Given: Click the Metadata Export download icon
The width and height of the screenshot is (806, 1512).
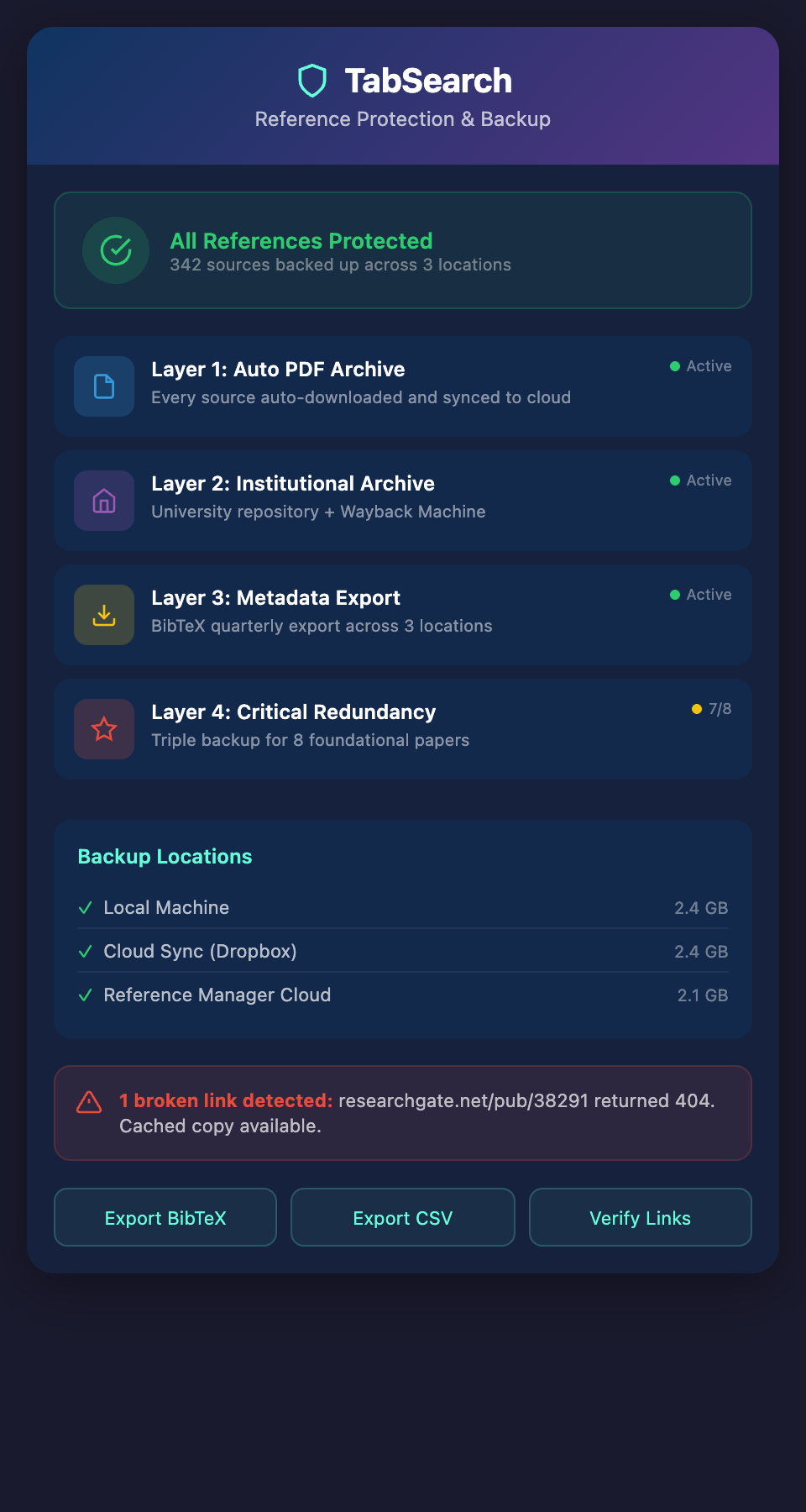Looking at the screenshot, I should (104, 615).
